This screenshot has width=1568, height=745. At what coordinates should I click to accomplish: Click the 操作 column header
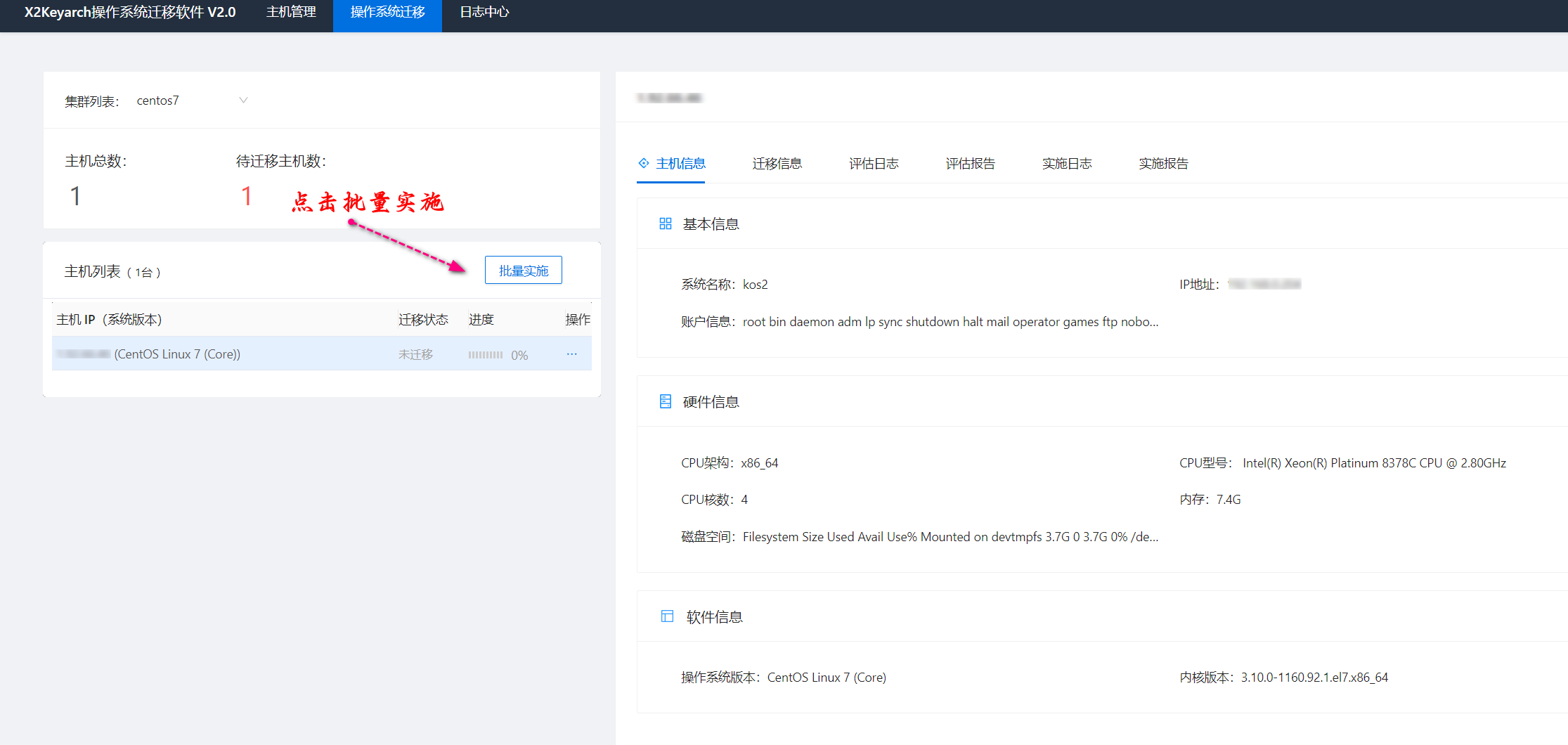(x=578, y=320)
